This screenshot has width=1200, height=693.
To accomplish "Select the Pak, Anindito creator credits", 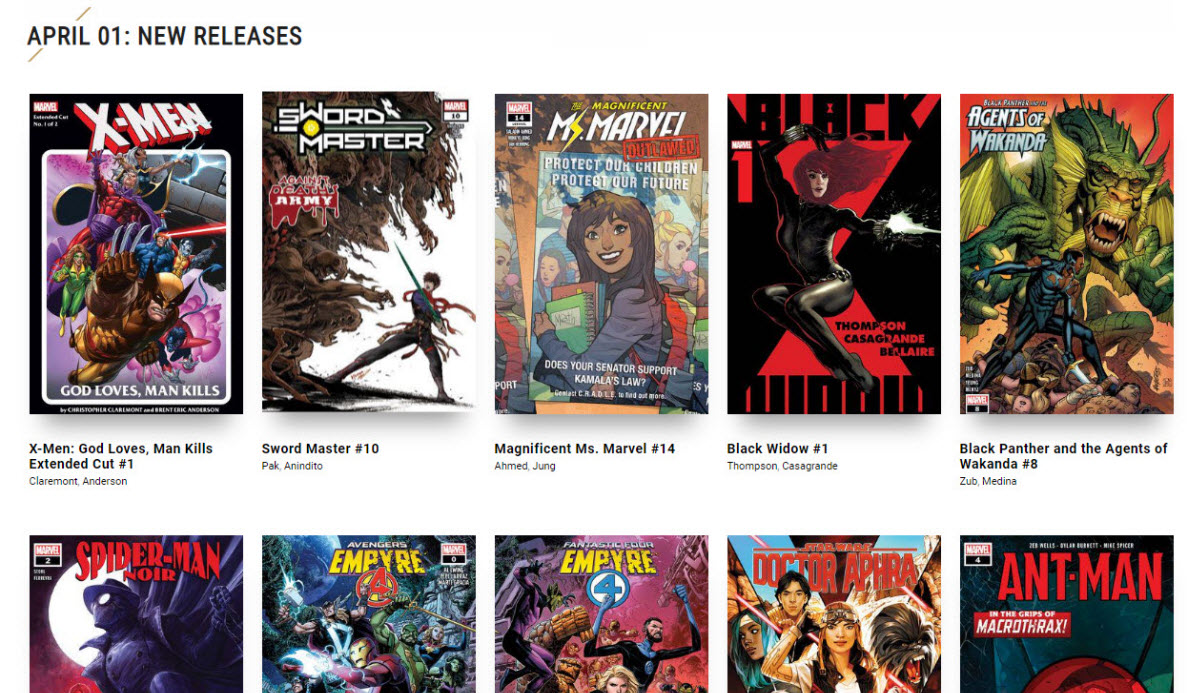I will point(292,466).
